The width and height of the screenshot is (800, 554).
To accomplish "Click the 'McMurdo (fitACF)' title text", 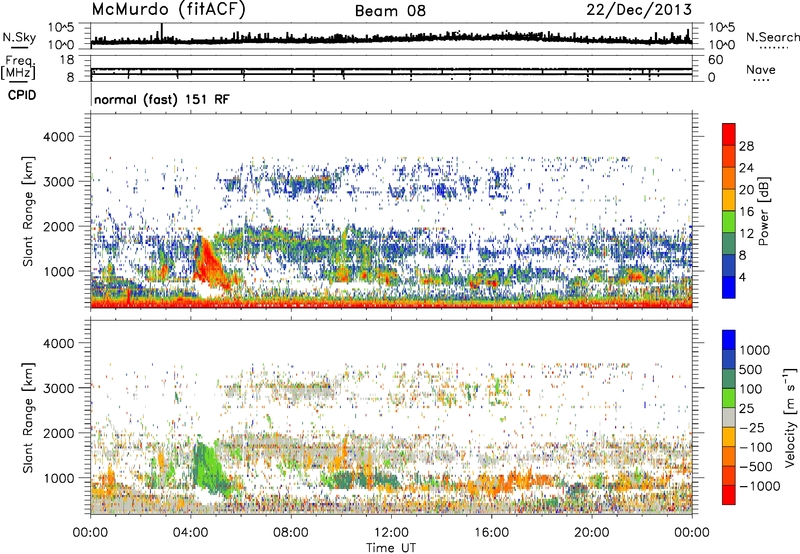I will click(168, 10).
